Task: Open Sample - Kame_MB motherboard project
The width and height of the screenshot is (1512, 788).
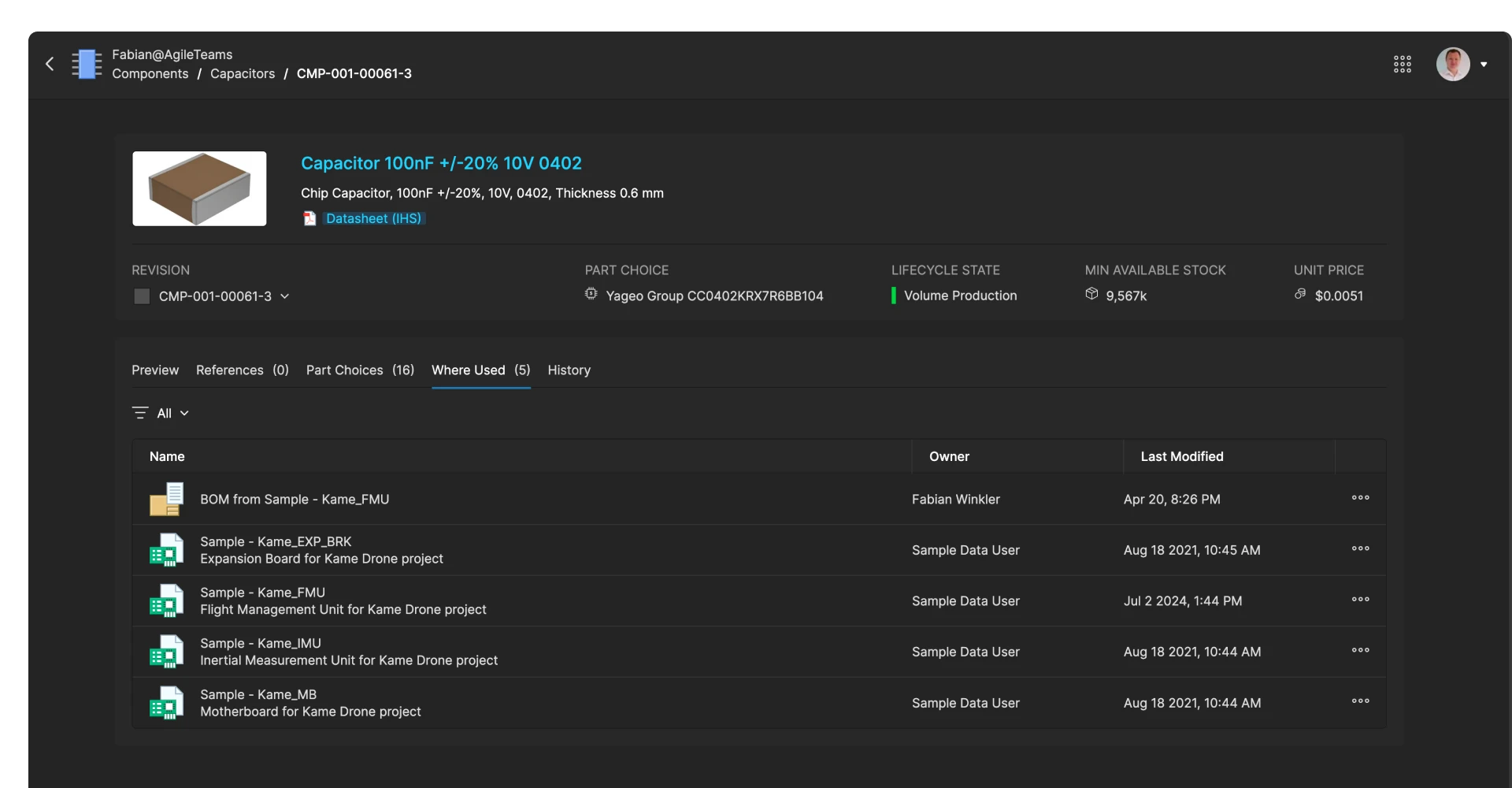Action: (310, 703)
